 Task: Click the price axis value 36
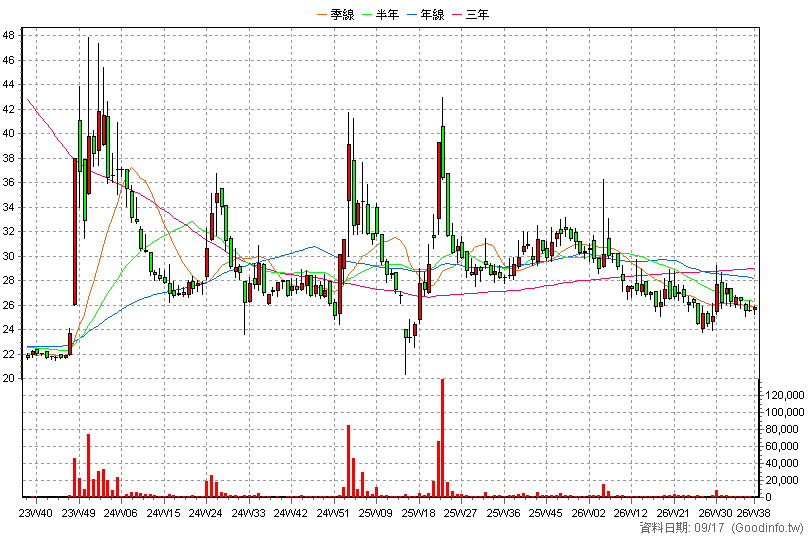point(8,182)
